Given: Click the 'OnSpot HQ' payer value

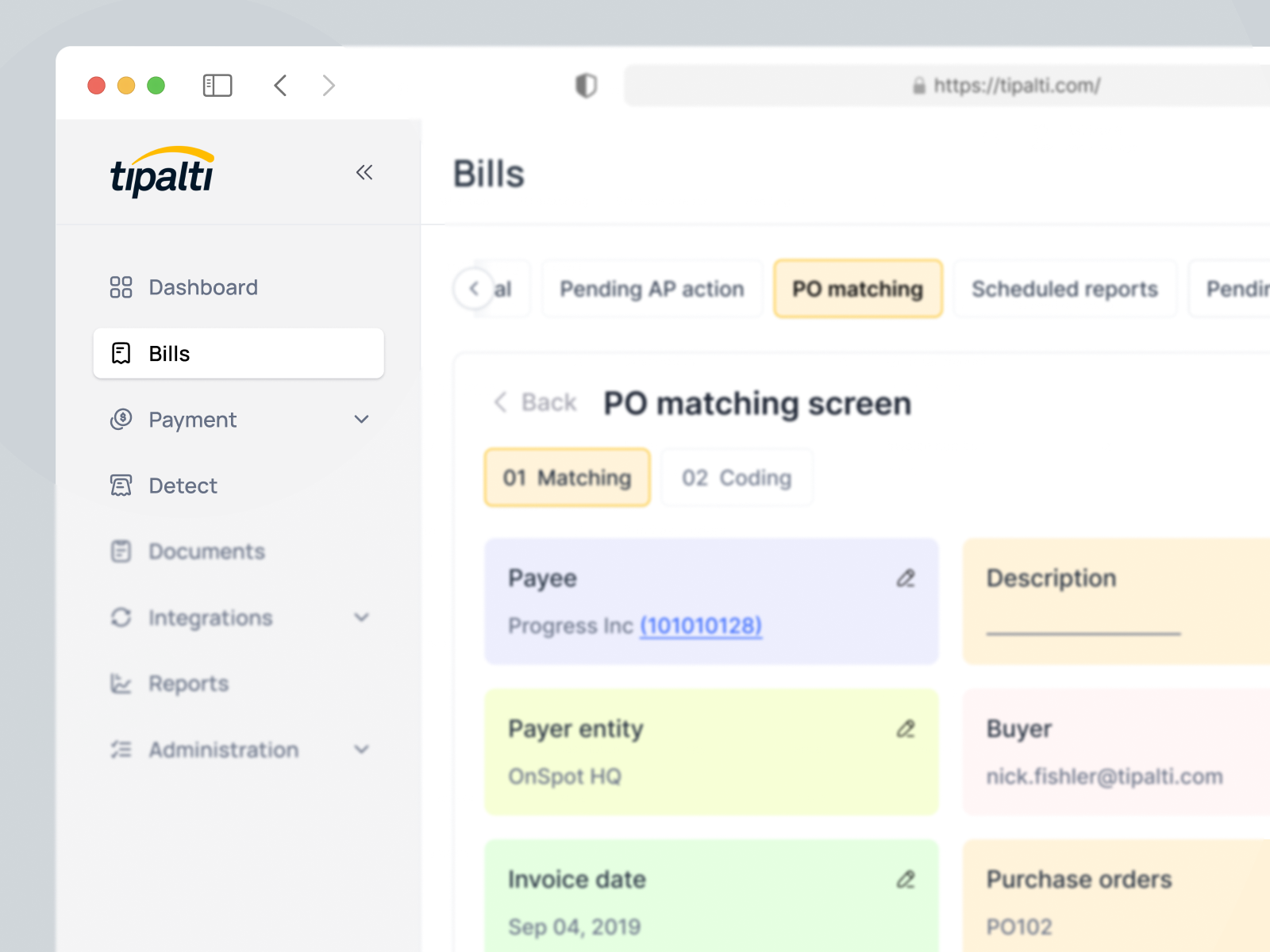Looking at the screenshot, I should click(564, 777).
